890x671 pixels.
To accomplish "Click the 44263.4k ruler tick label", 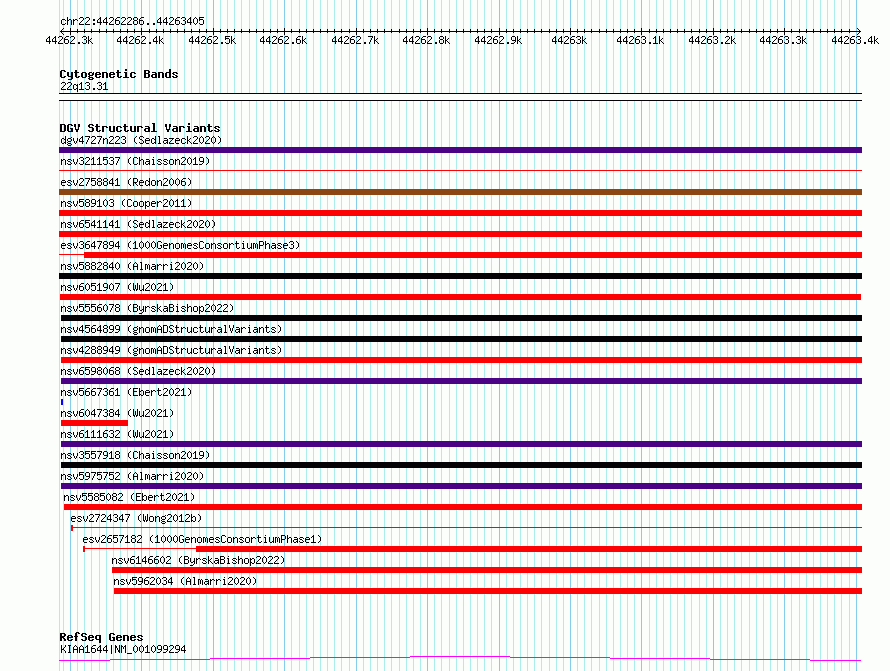I will (855, 40).
